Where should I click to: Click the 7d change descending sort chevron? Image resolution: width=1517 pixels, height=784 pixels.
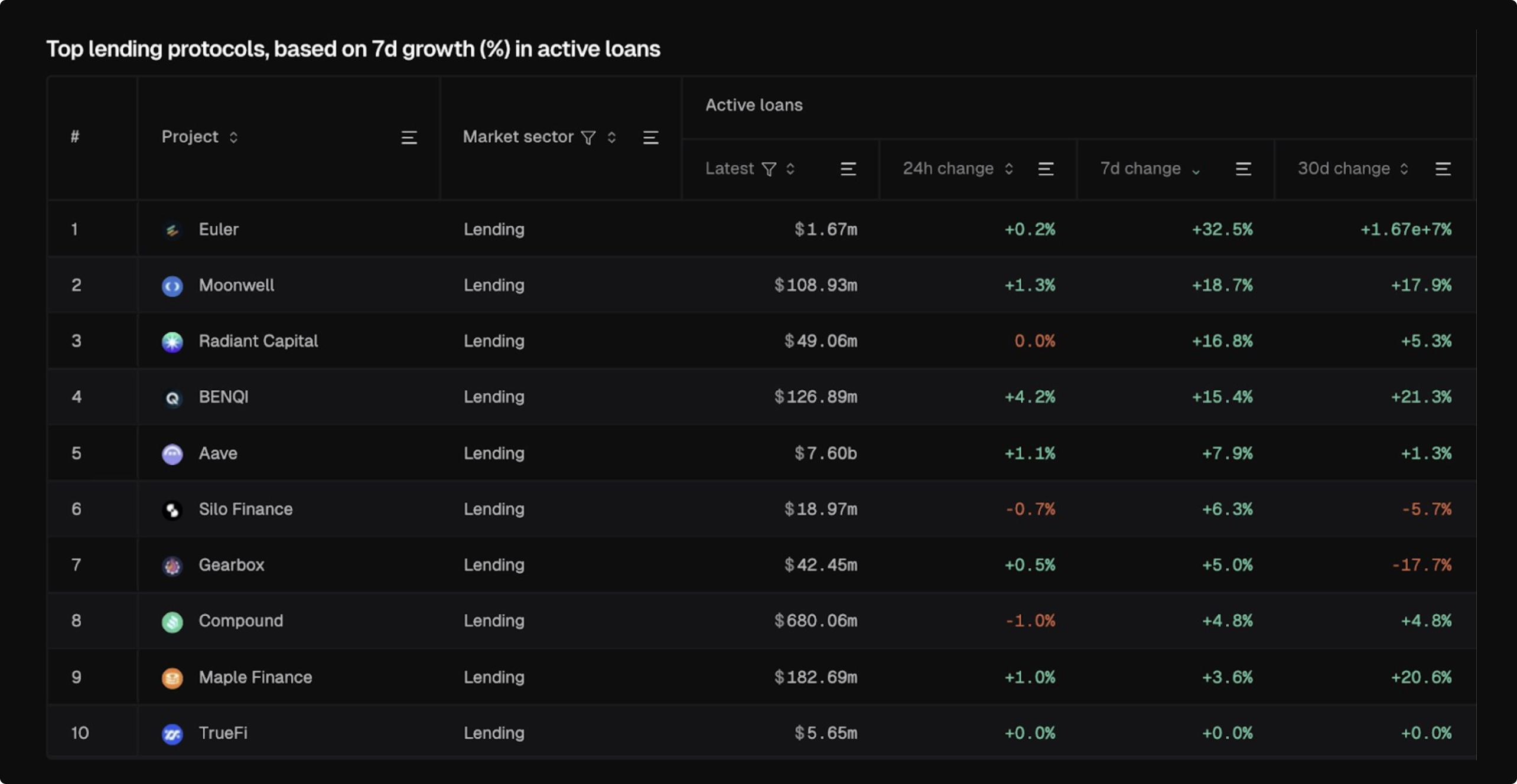1196,171
